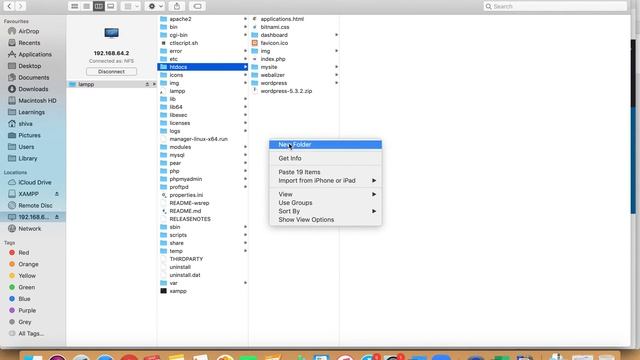Open Downloads in the sidebar
The height and width of the screenshot is (360, 640).
tap(33, 89)
